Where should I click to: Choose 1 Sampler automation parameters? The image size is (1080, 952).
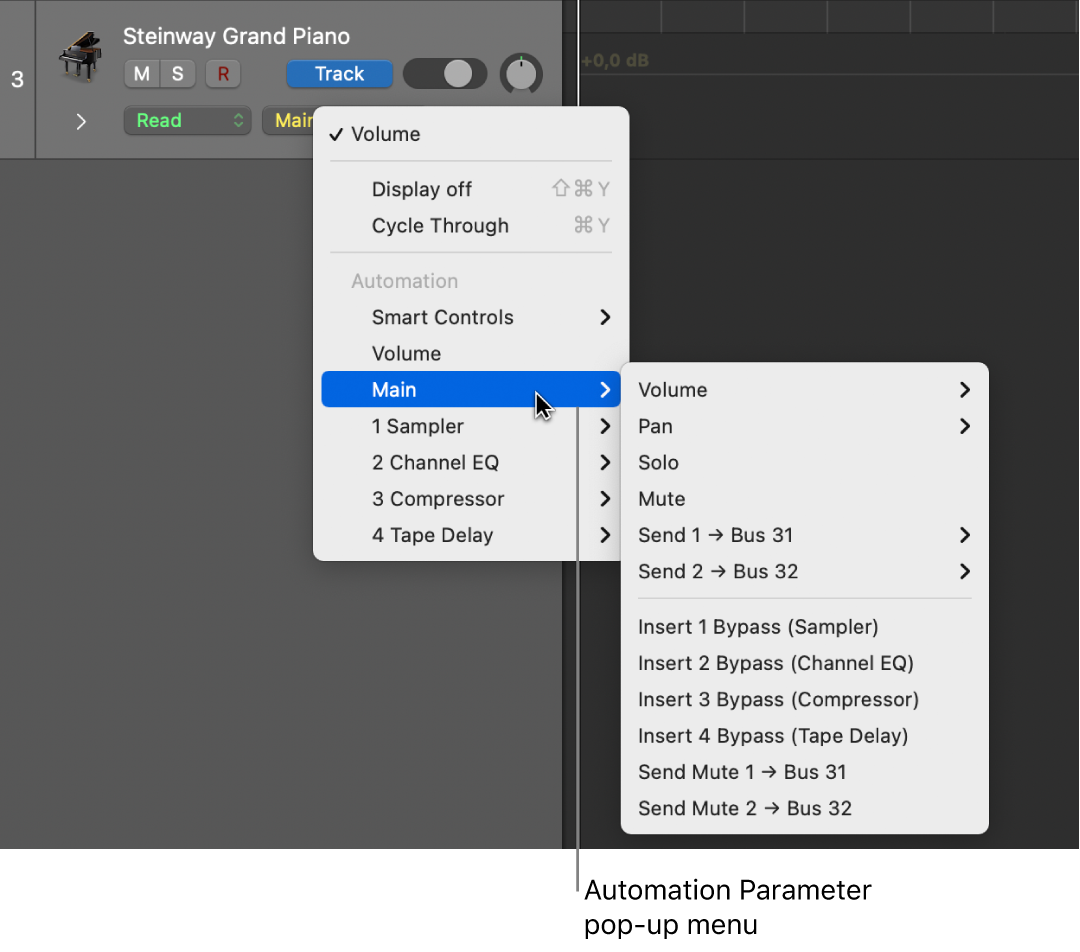pos(418,426)
